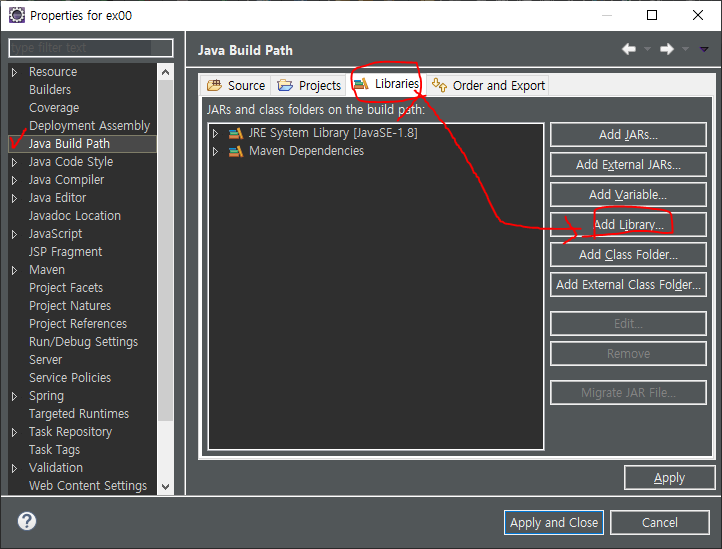The image size is (722, 549).
Task: Expand the Maven tree item
Action: click(14, 270)
